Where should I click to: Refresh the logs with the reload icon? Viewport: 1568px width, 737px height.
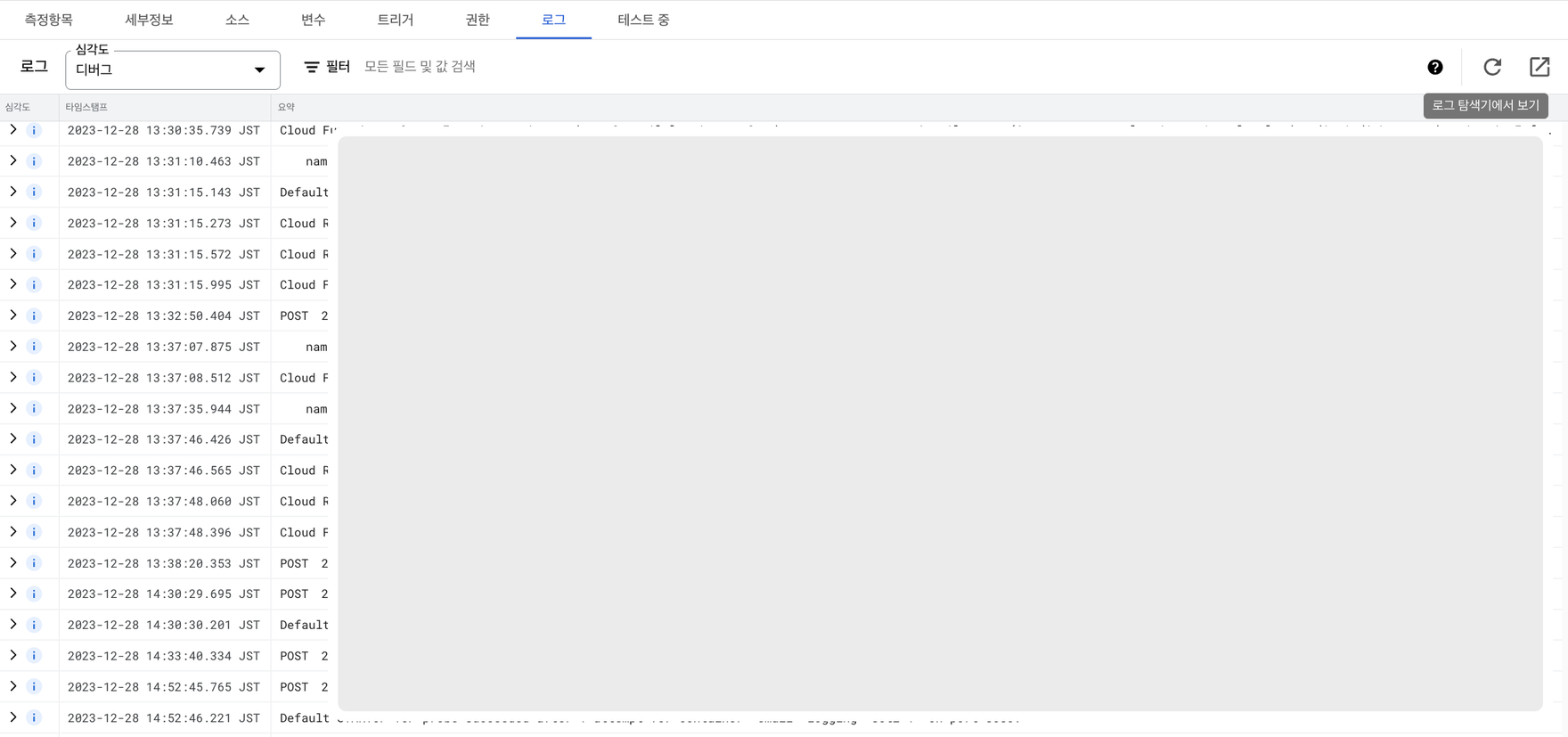pyautogui.click(x=1492, y=67)
